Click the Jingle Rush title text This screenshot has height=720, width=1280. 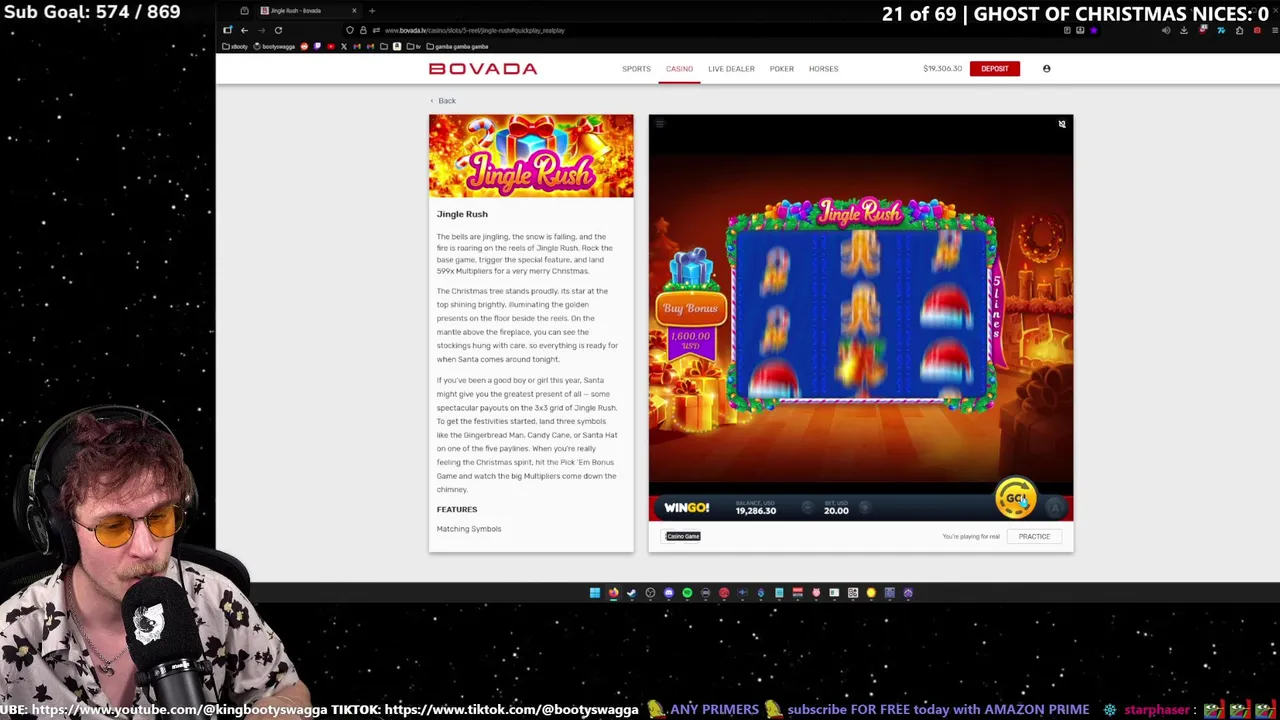(462, 214)
